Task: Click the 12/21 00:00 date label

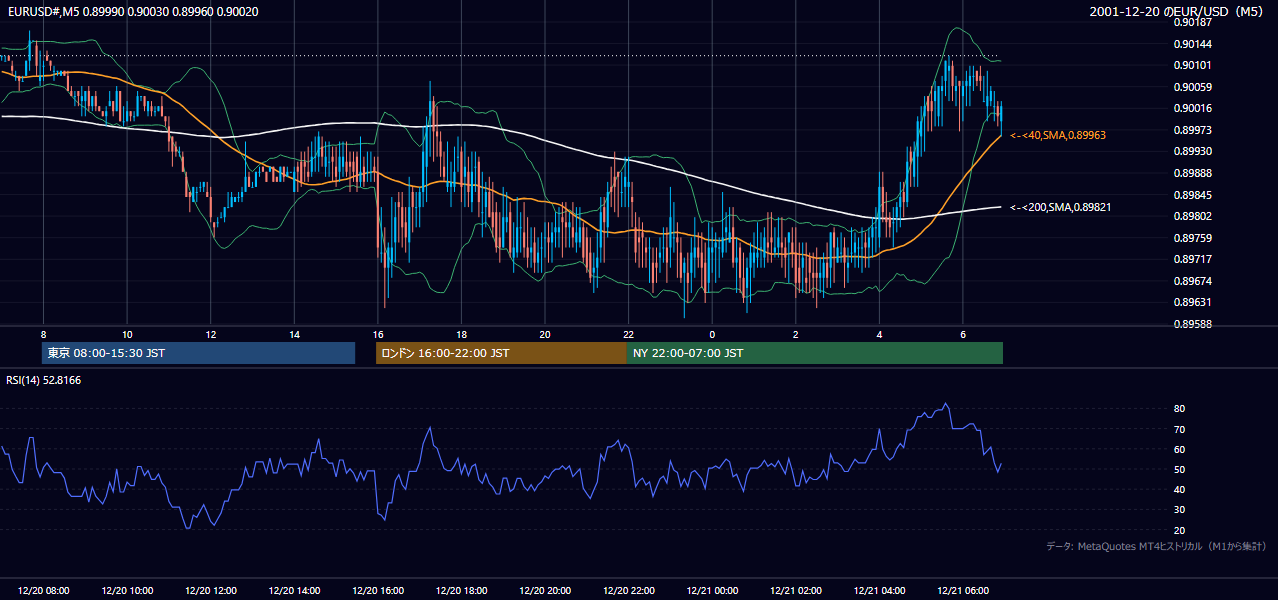Action: click(712, 591)
